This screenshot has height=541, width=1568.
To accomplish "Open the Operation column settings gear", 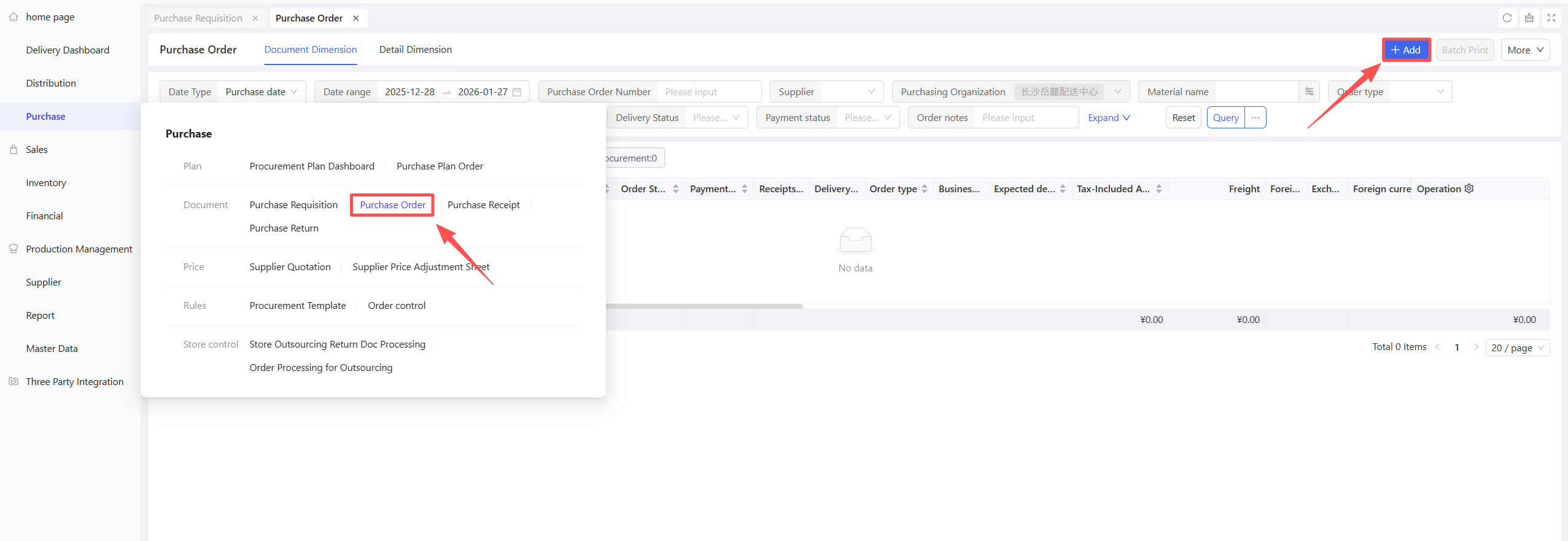I will (1469, 189).
